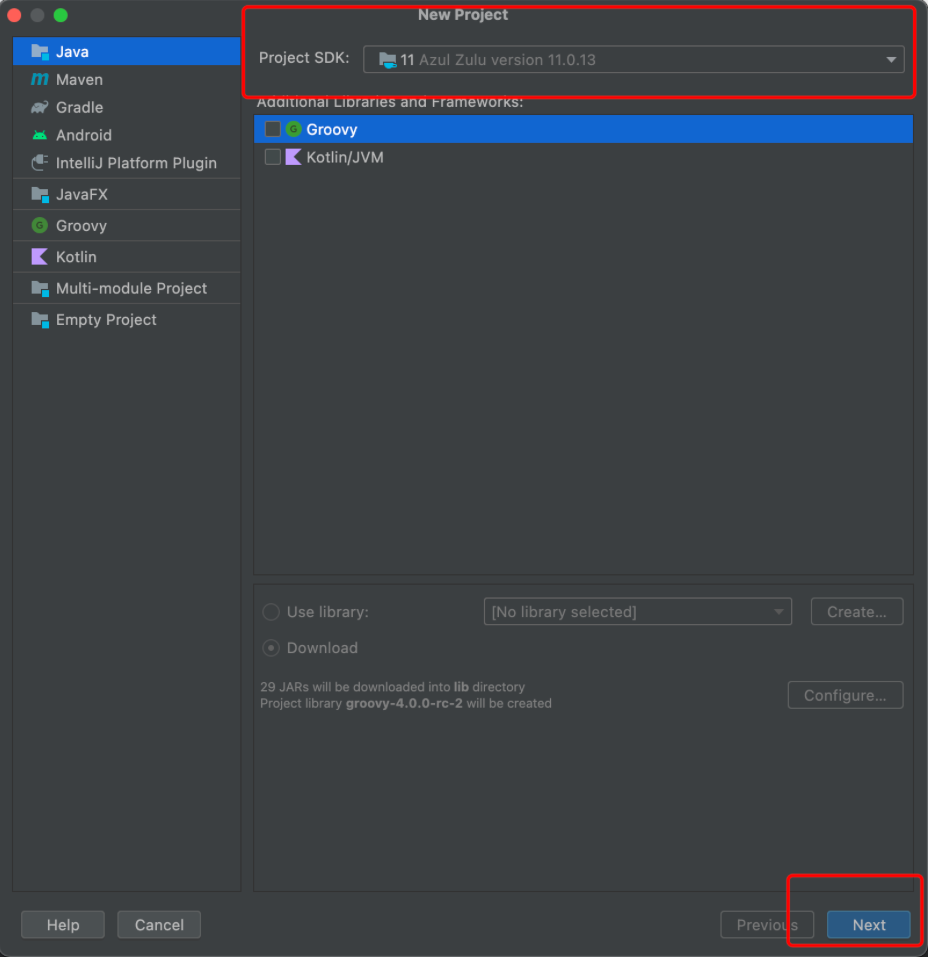Click the gray minimize window button
938x960 pixels.
point(38,15)
